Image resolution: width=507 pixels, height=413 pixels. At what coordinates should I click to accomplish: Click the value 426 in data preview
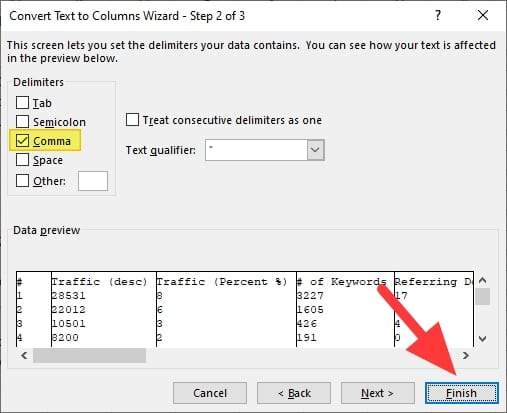point(307,324)
